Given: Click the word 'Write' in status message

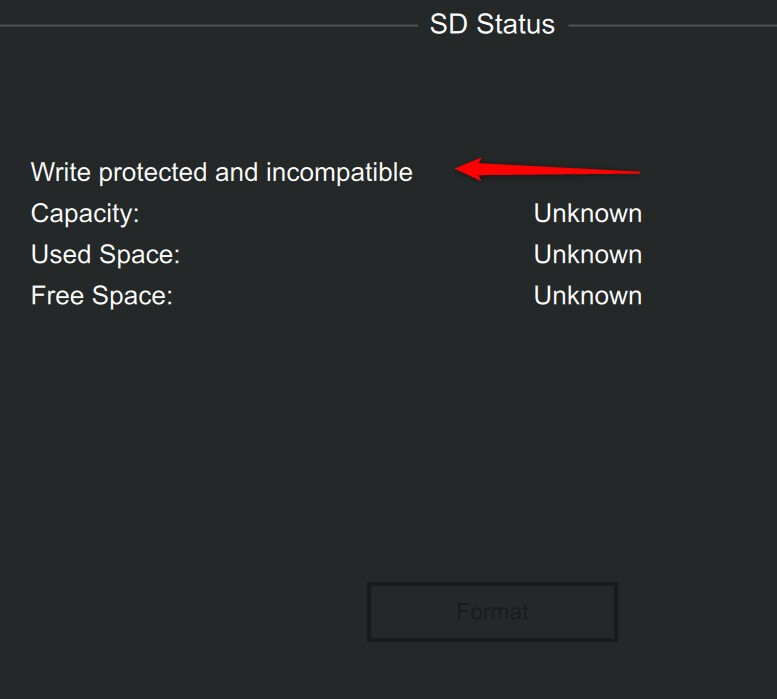Looking at the screenshot, I should click(x=61, y=172).
